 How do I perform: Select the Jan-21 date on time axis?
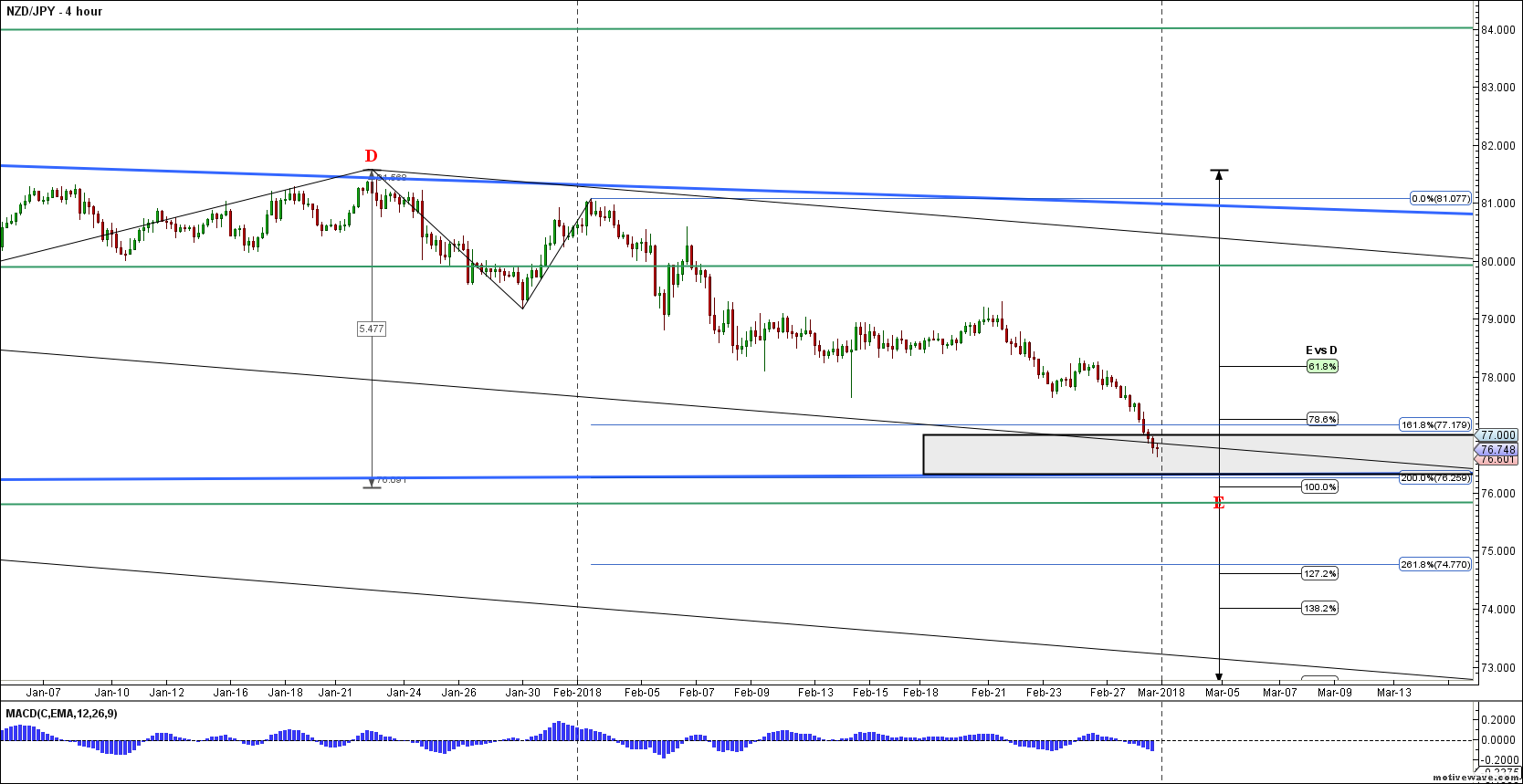click(x=335, y=693)
